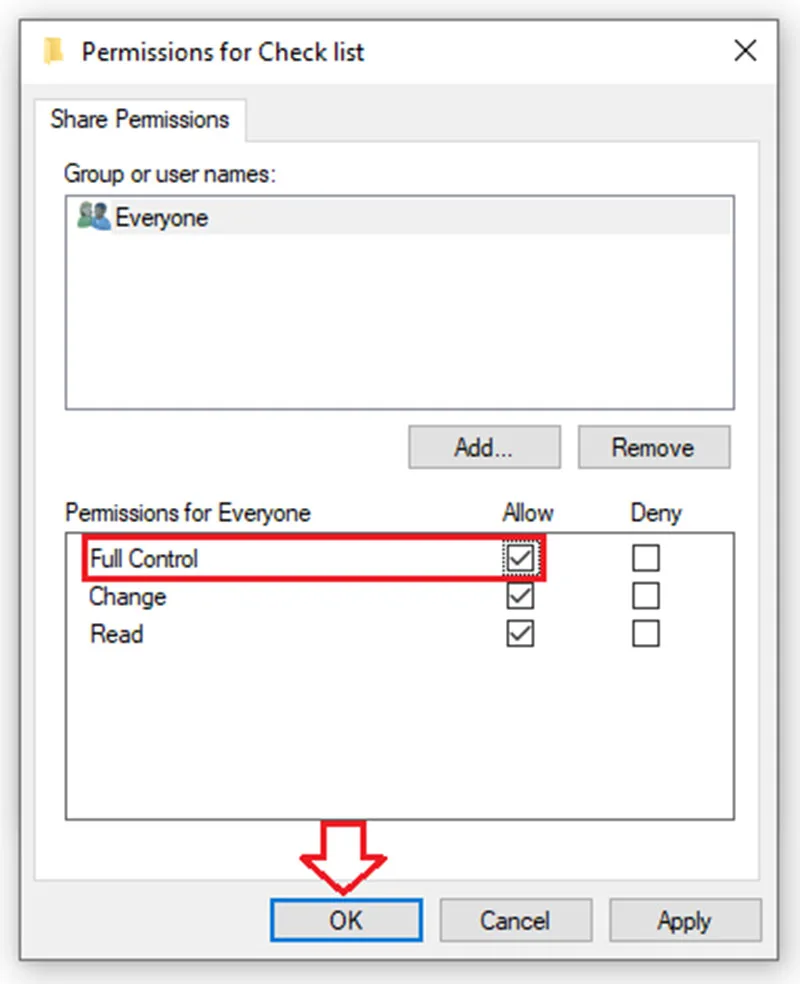Viewport: 800px width, 984px height.
Task: Close the Permissions for Check list dialog
Action: (745, 51)
